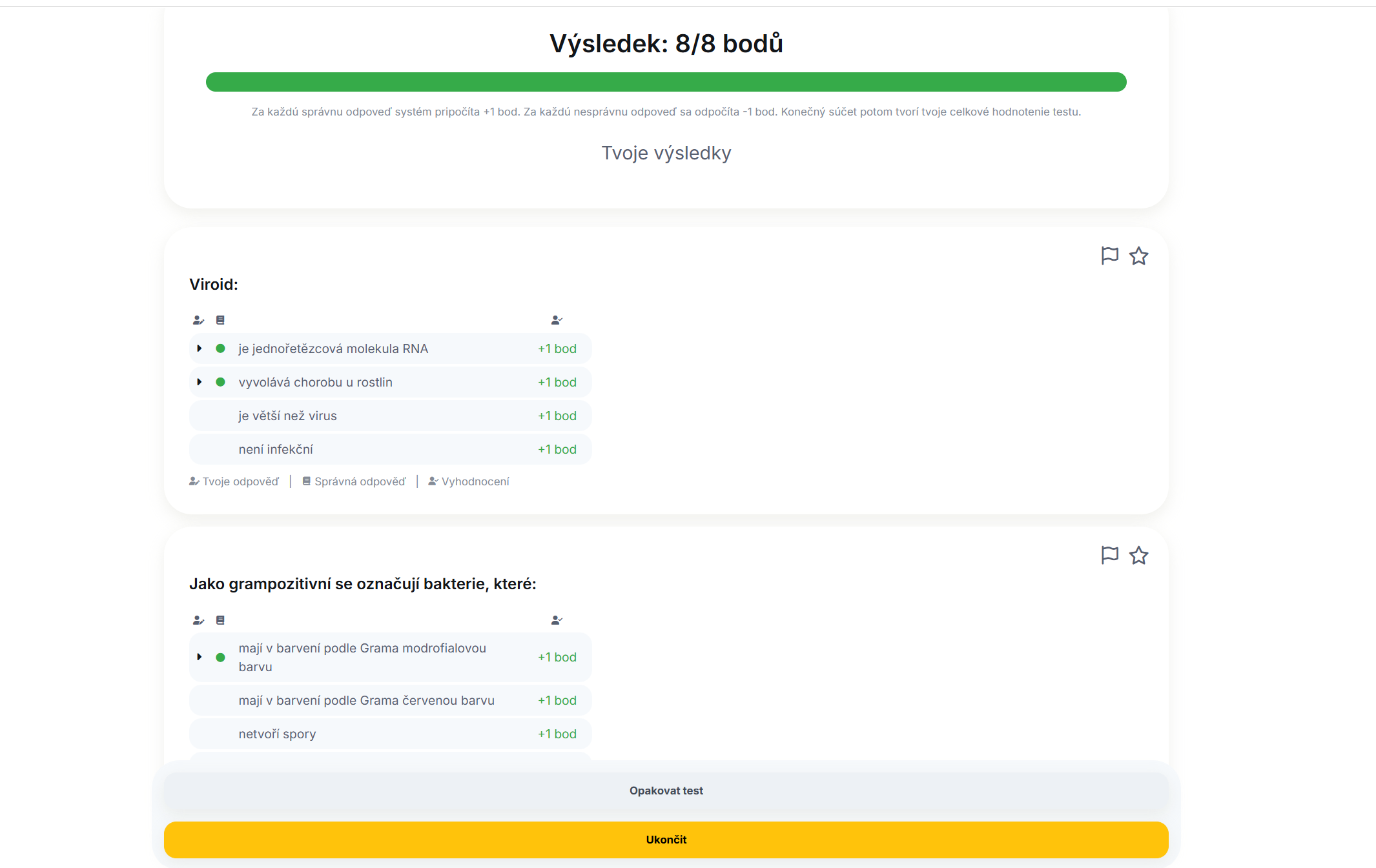Screen dimensions: 1376x868
Task: Click '+1 bod' beside 'netvoří spory'
Action: [x=557, y=734]
